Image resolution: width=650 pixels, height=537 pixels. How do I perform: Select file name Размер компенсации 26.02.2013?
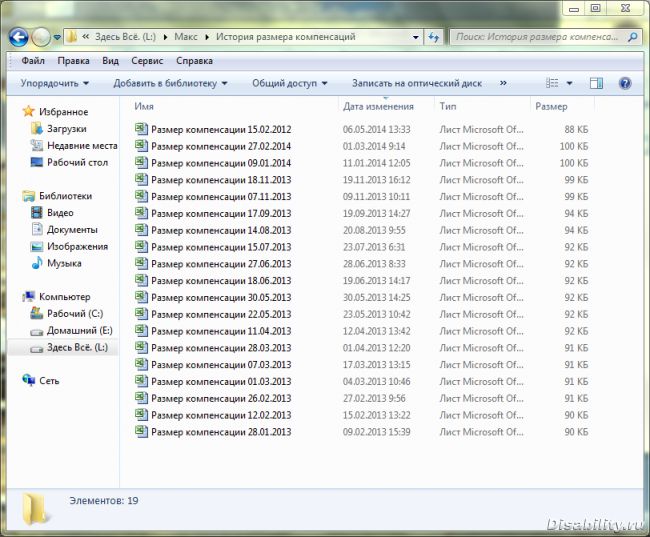[x=221, y=398]
